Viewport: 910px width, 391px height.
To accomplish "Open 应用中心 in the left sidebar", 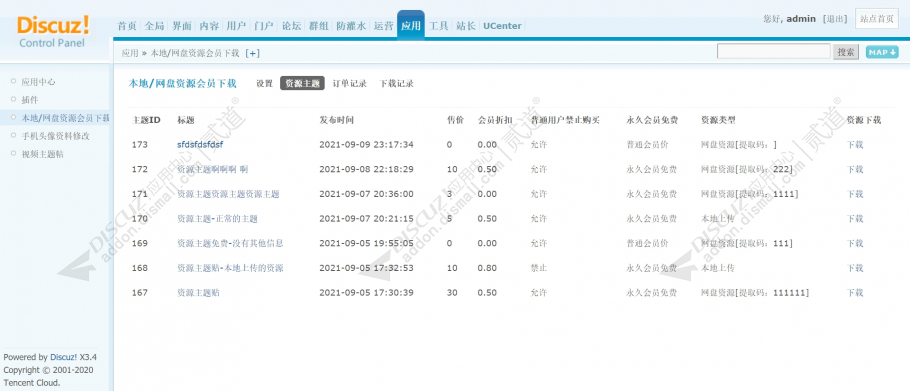I will click(38, 82).
